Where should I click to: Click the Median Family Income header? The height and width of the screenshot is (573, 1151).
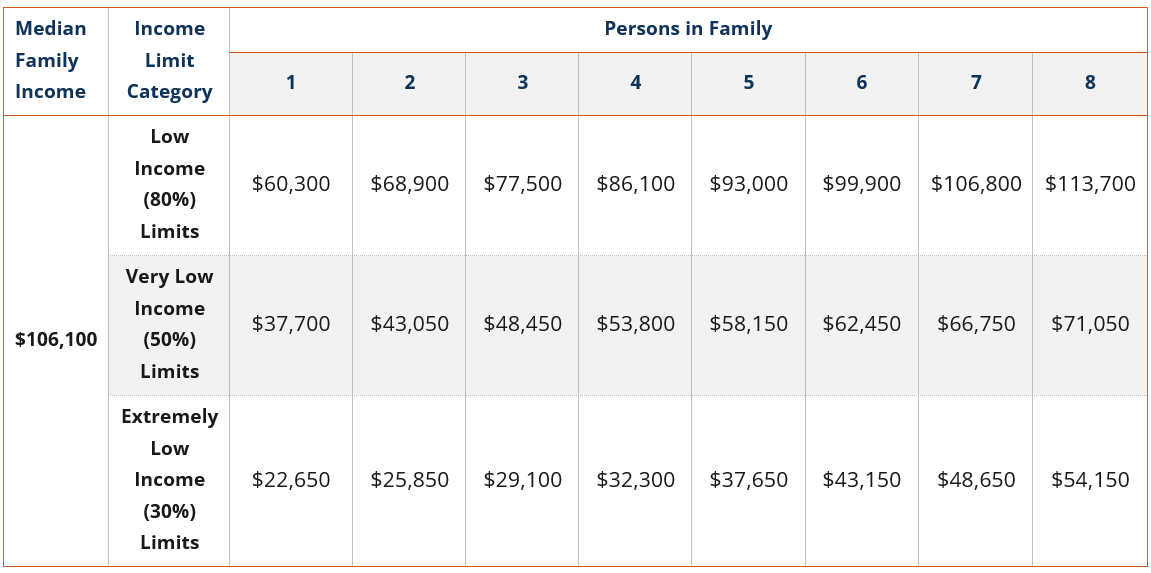pyautogui.click(x=51, y=60)
